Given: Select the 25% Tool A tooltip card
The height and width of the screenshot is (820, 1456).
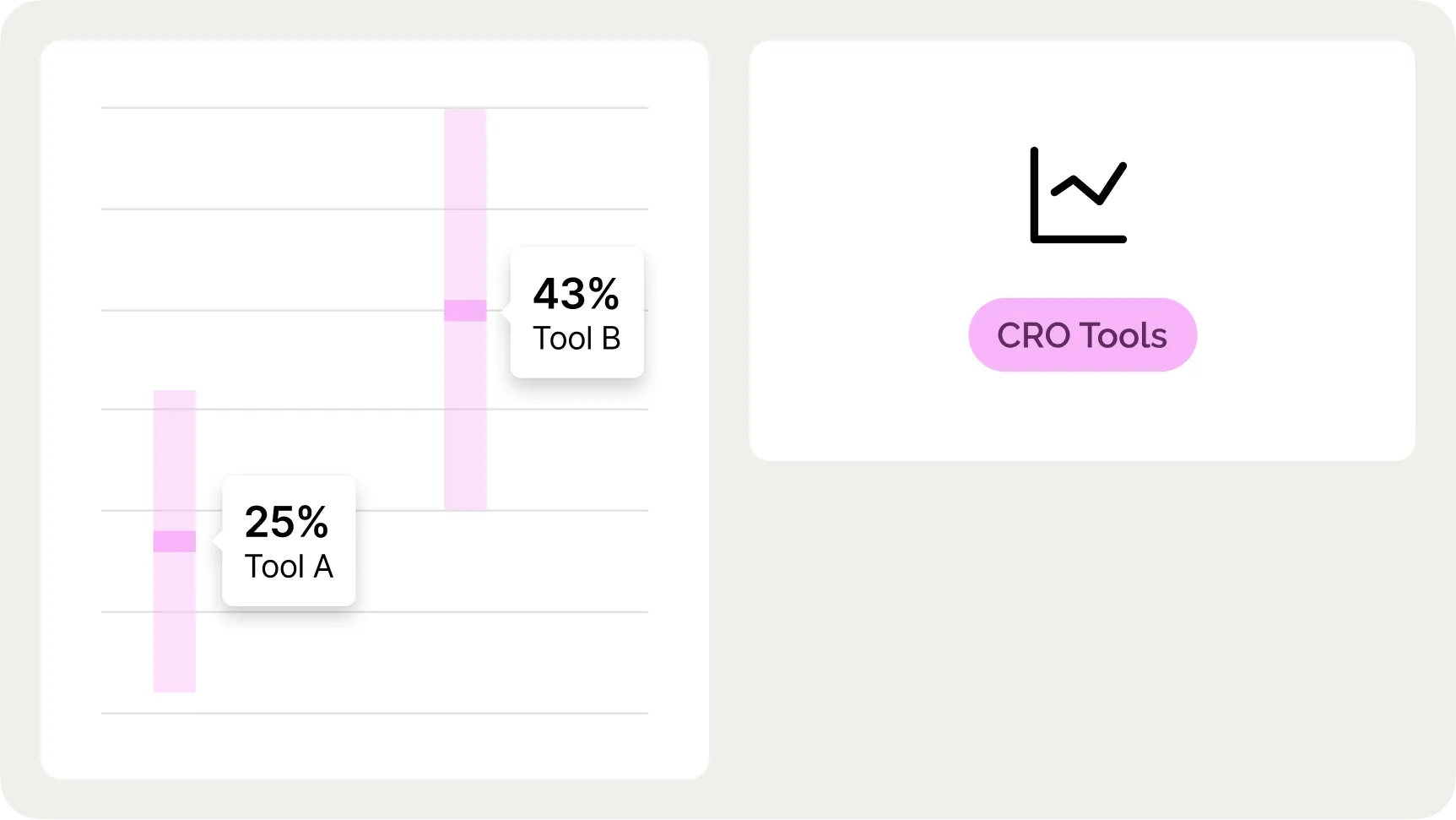Looking at the screenshot, I should [x=289, y=540].
